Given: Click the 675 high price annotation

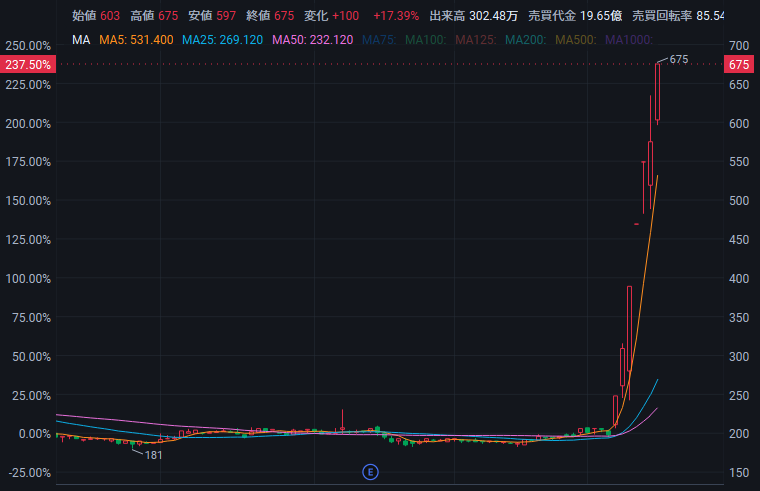Looking at the screenshot, I should pyautogui.click(x=679, y=59).
